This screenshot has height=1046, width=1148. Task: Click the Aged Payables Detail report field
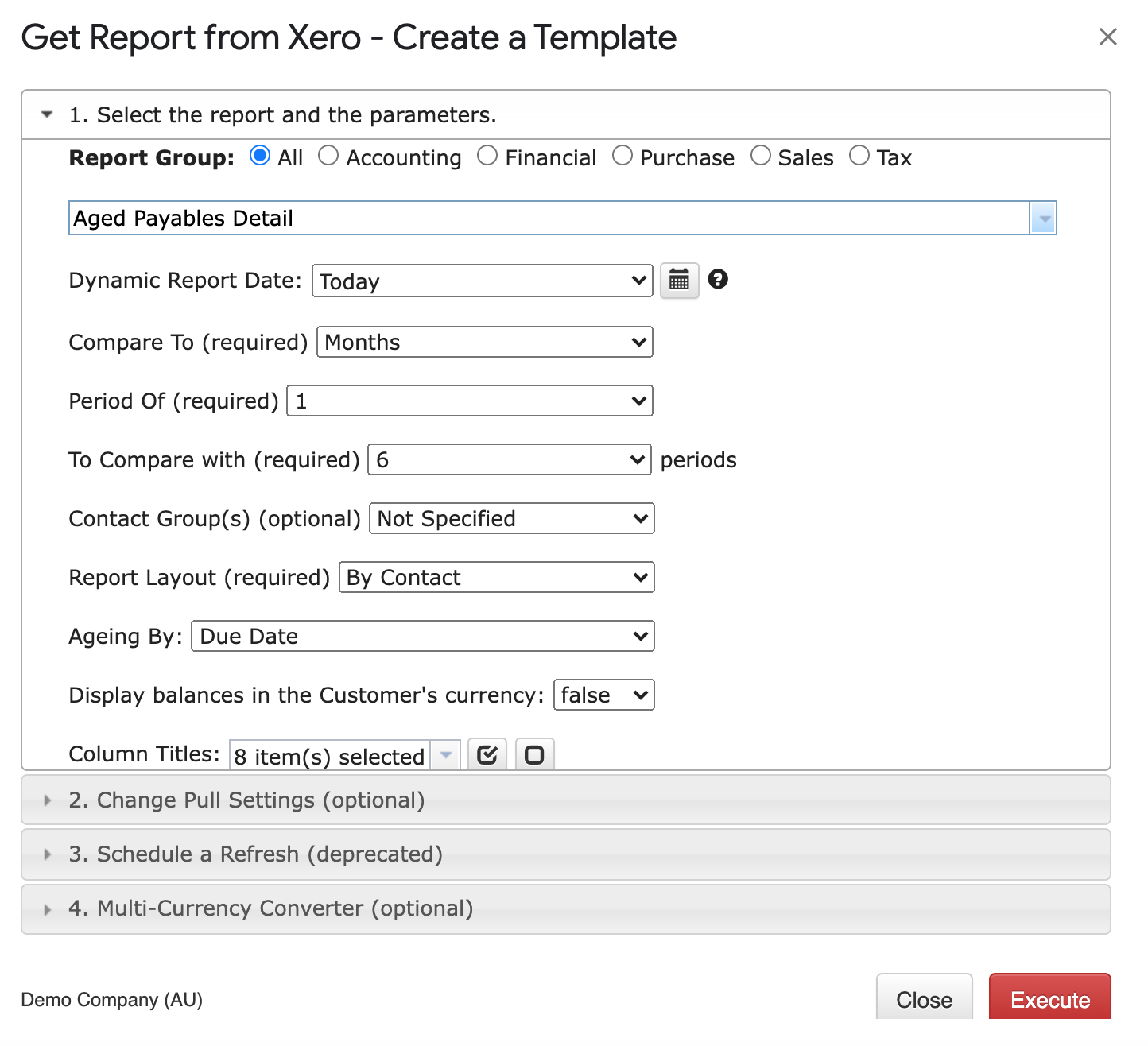pos(549,218)
